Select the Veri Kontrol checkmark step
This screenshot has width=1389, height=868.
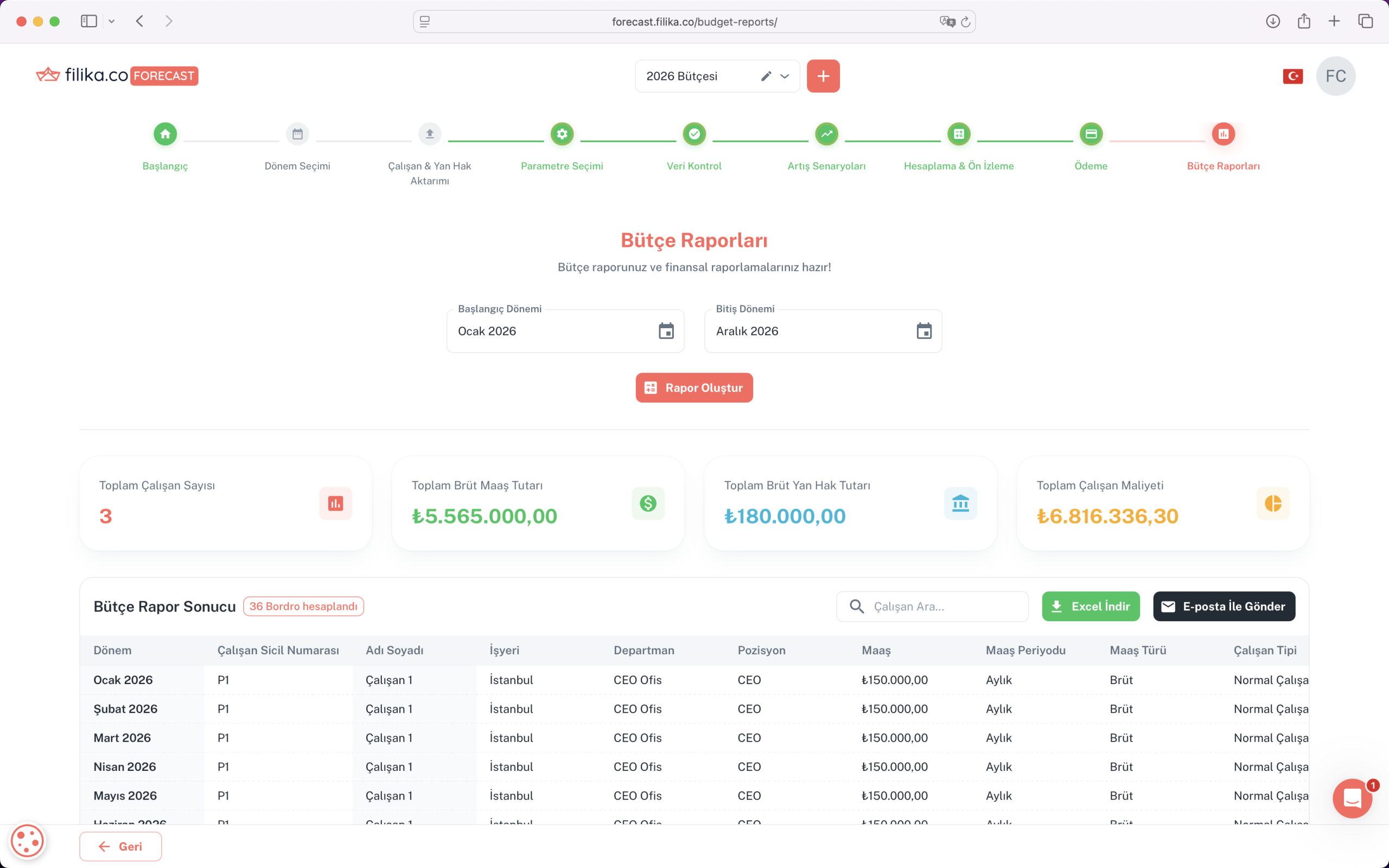tap(694, 134)
